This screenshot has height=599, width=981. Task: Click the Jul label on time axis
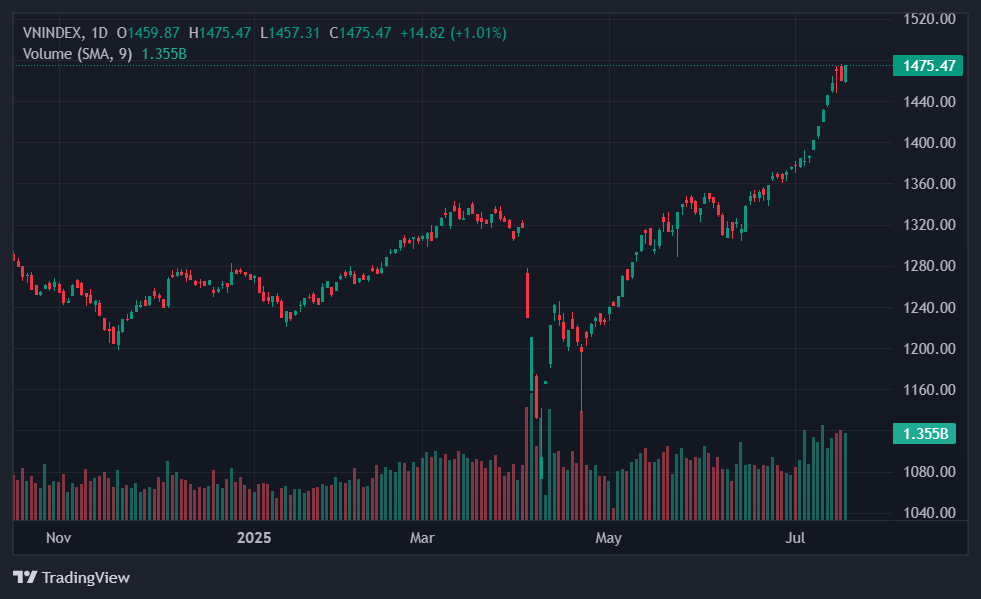(x=795, y=538)
